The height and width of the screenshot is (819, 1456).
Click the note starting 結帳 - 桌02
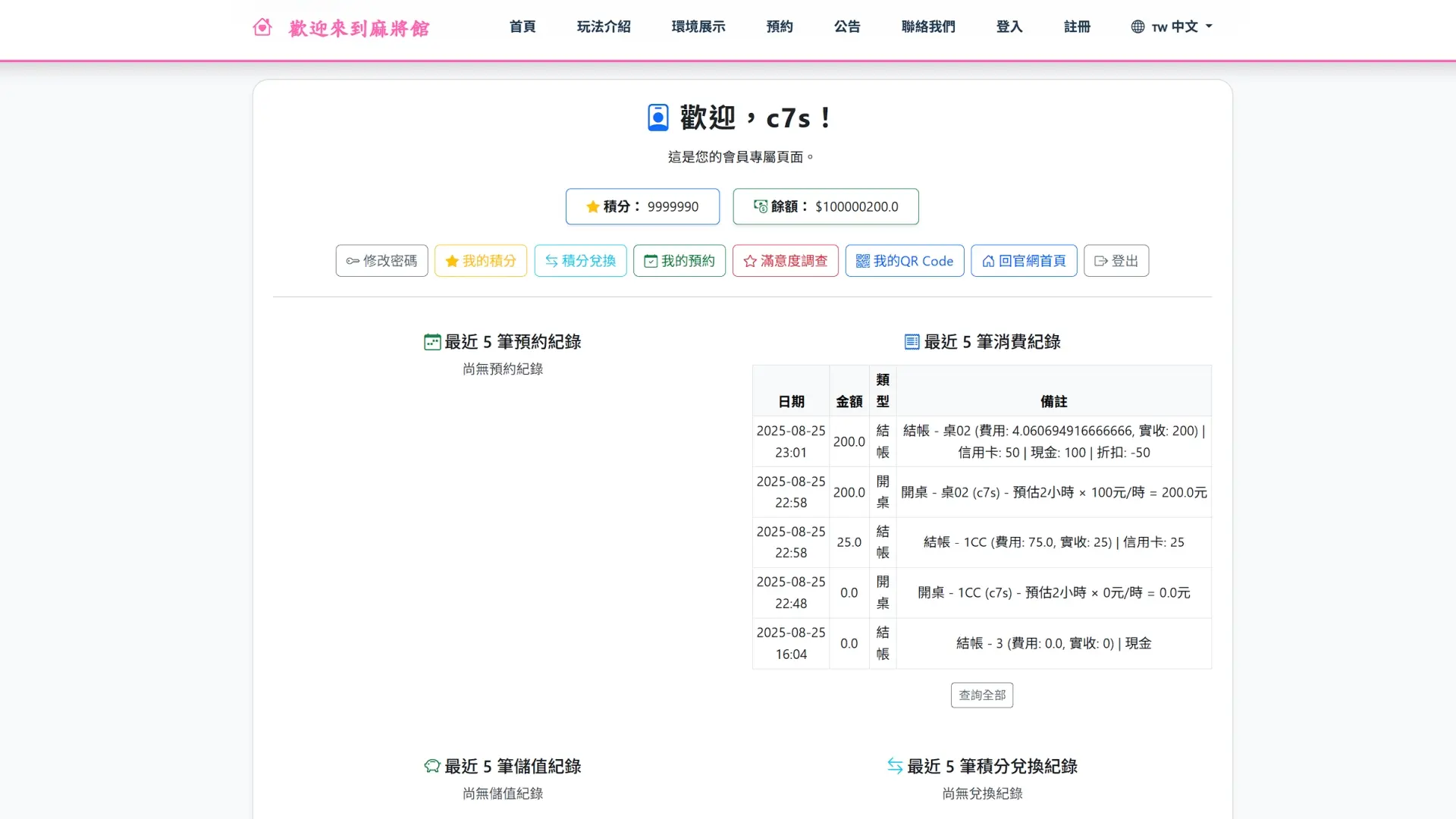(x=1054, y=441)
